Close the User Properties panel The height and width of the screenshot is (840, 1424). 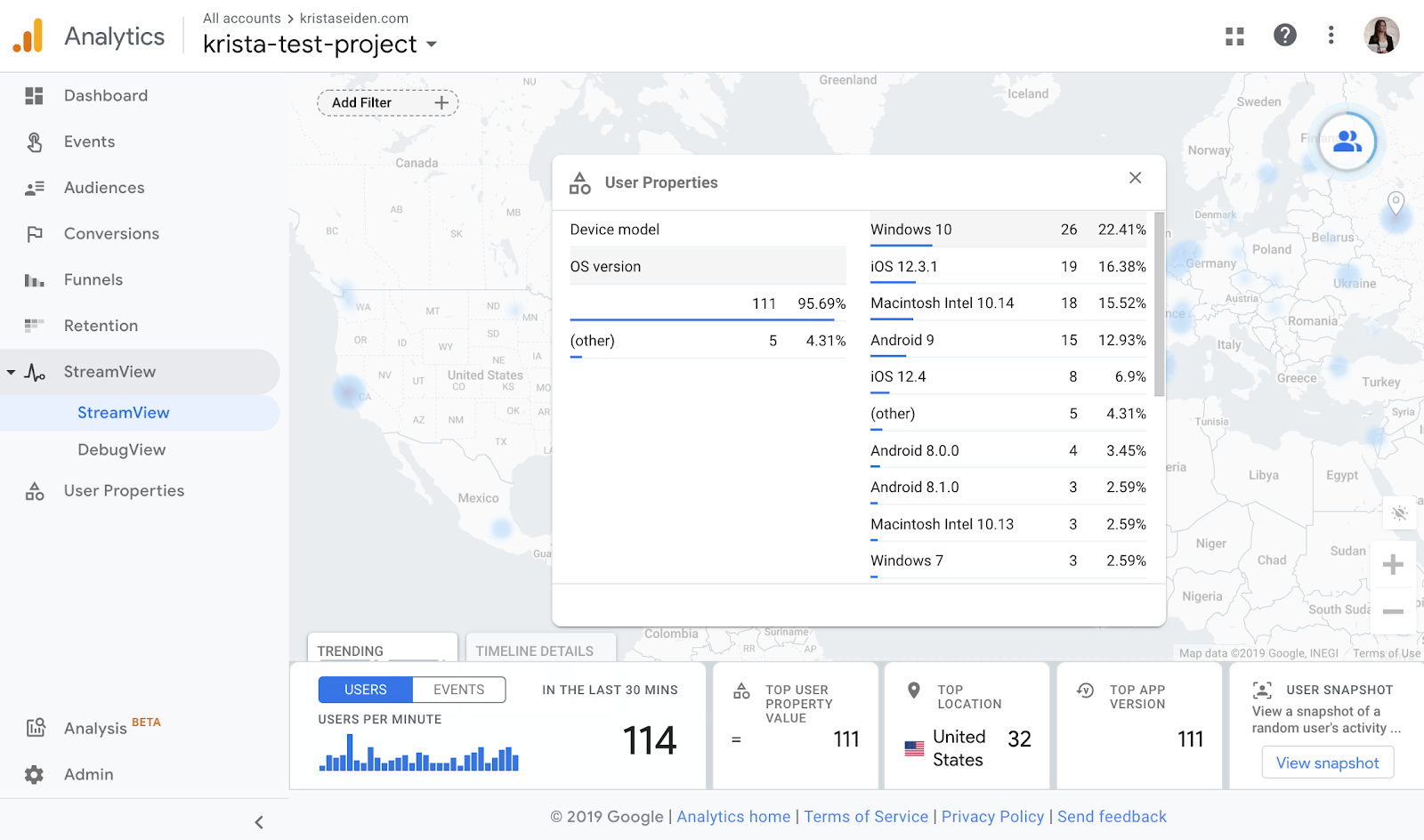point(1135,178)
